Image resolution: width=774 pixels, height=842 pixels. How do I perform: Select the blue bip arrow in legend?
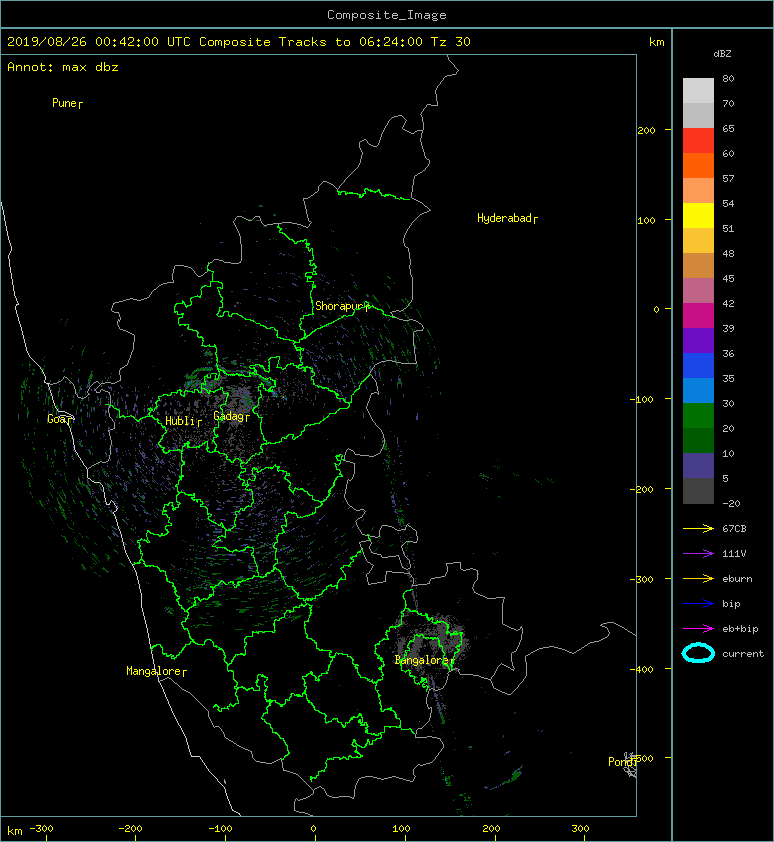point(698,604)
